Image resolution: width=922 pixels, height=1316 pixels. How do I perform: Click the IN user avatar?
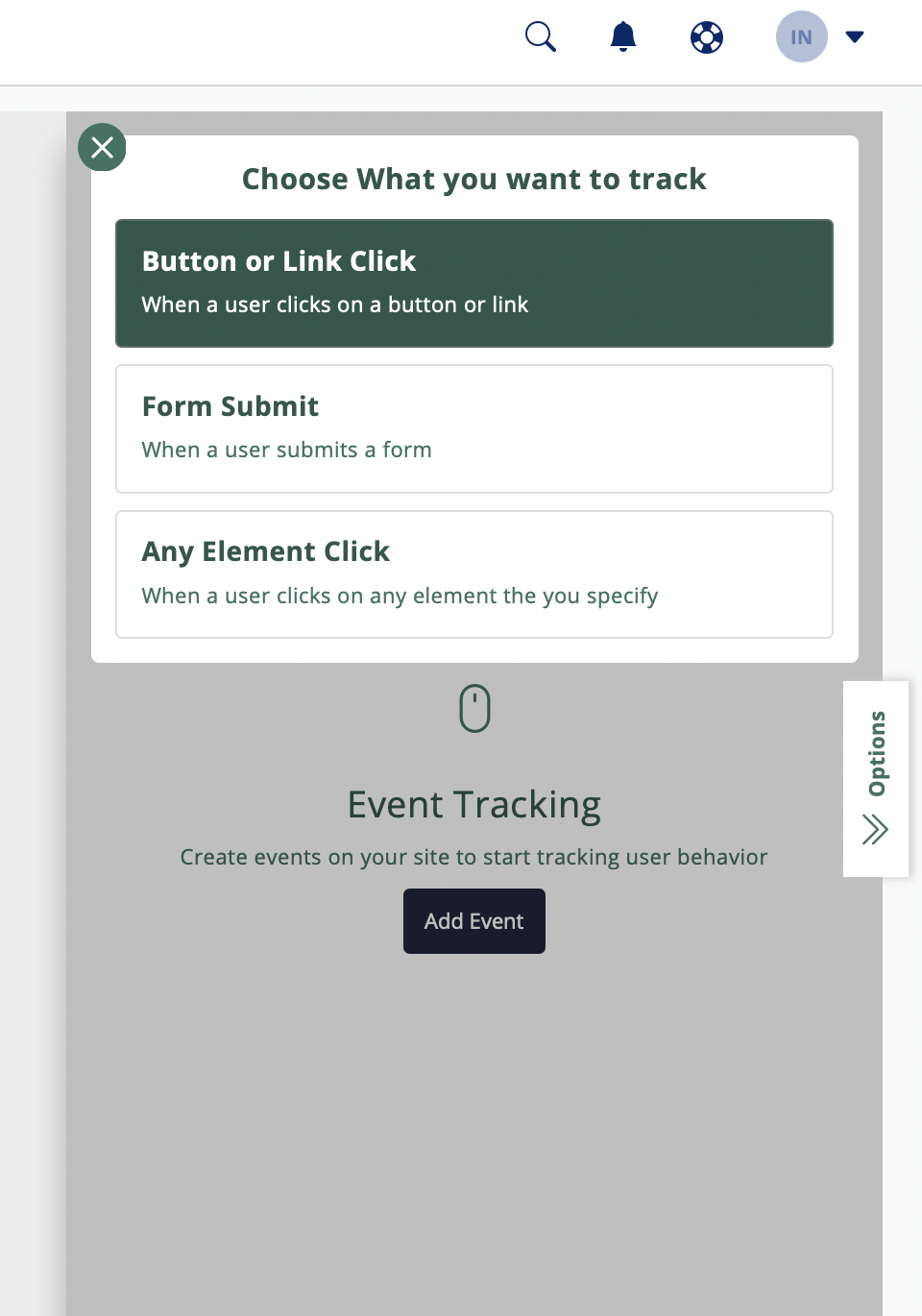tap(802, 37)
